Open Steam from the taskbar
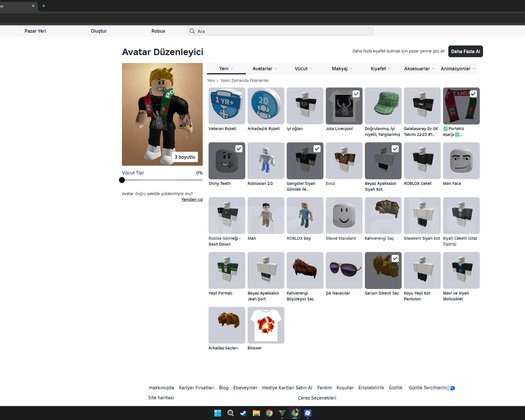The height and width of the screenshot is (420, 525). point(243,413)
